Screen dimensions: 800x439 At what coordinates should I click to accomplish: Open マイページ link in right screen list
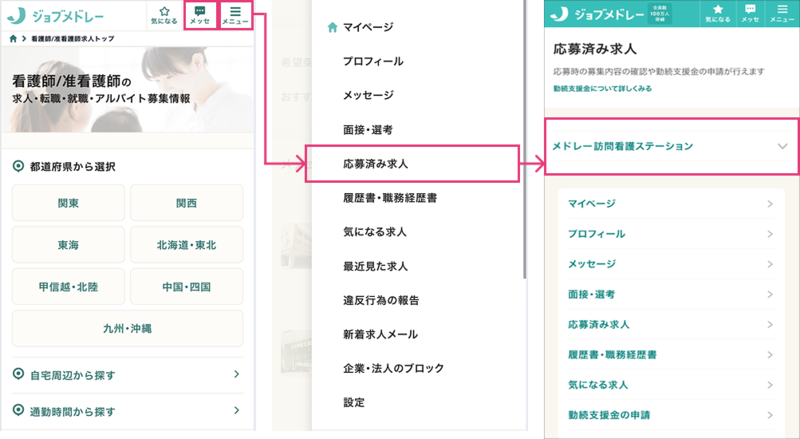coord(592,204)
